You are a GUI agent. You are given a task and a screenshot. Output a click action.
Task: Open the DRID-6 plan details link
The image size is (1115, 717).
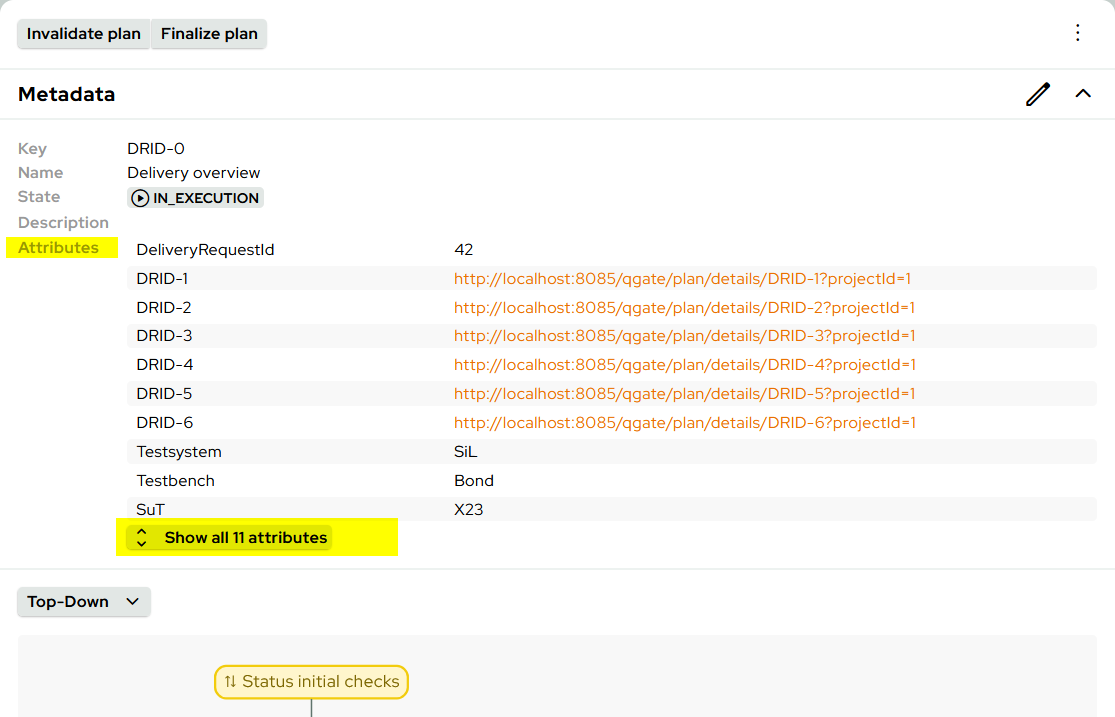tap(684, 423)
